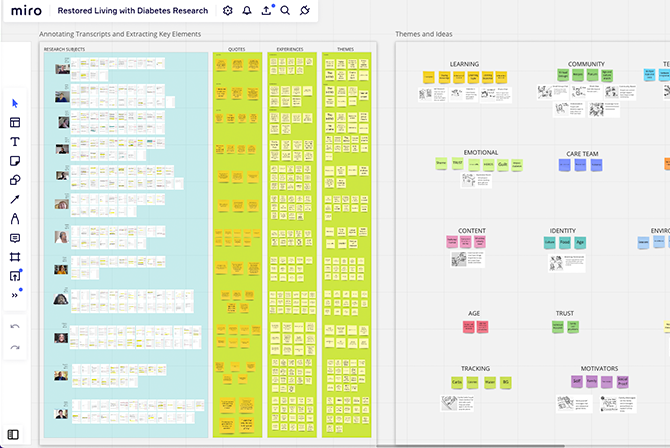Click the Miro logo

(26, 11)
